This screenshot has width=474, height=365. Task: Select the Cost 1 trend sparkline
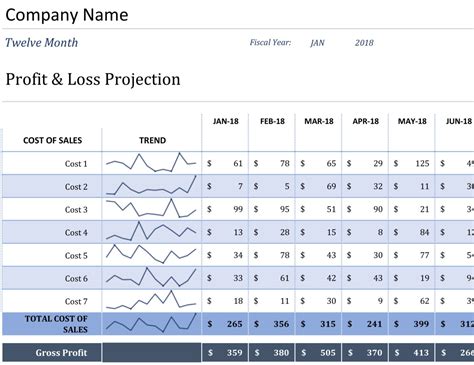click(151, 163)
